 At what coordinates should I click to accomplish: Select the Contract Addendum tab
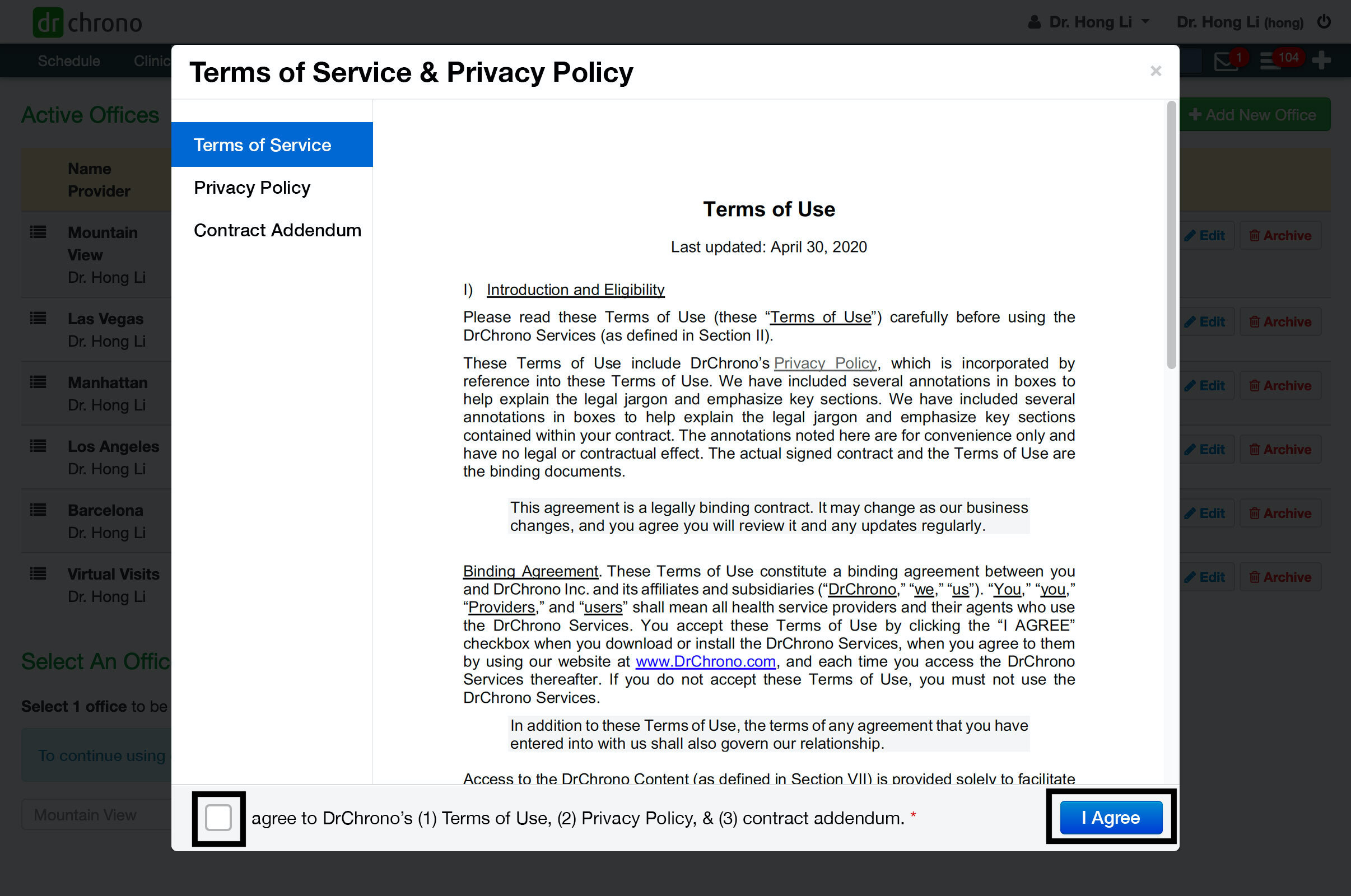(277, 230)
